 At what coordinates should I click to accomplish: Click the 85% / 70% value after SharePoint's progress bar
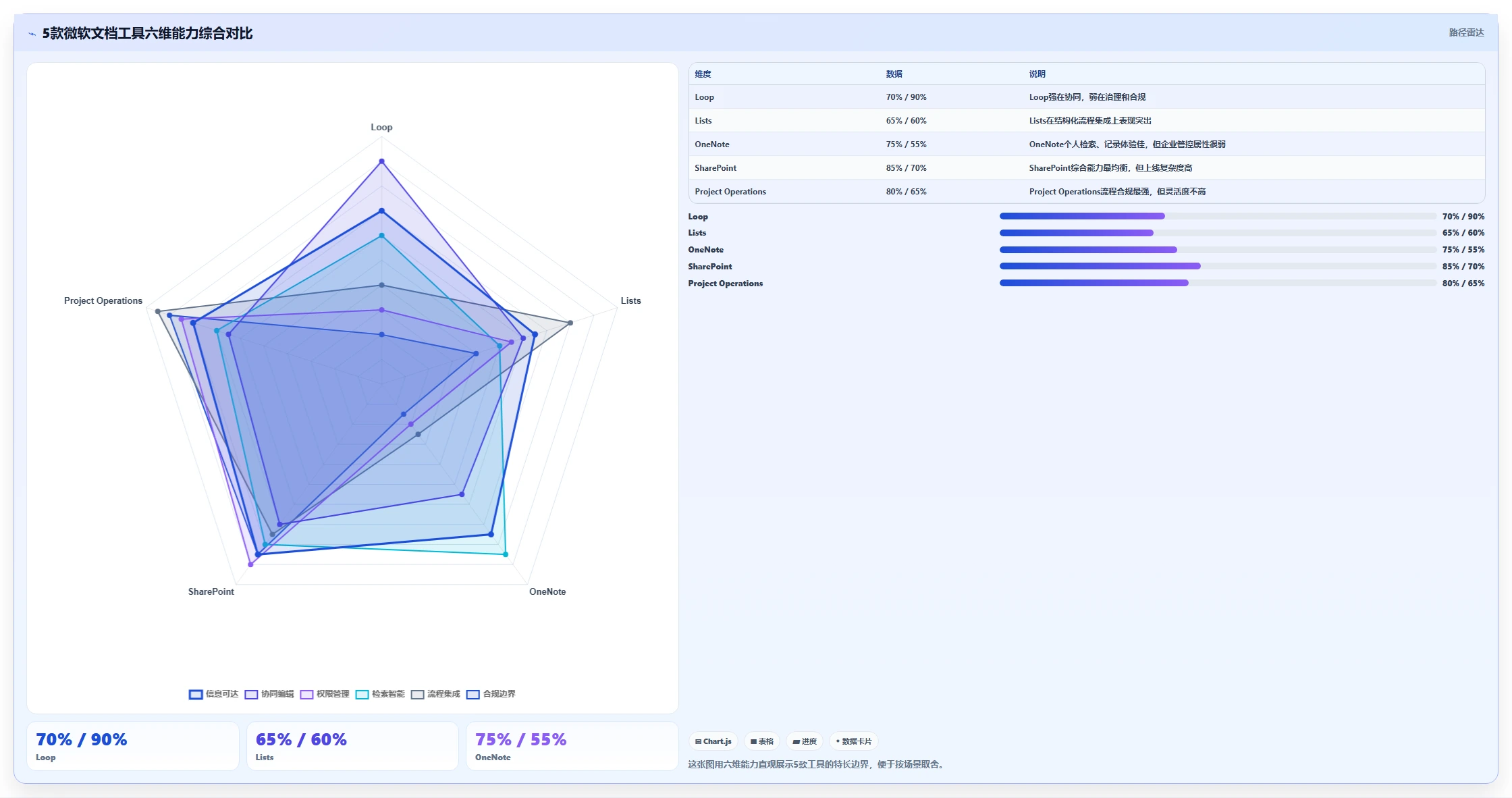(x=1463, y=267)
